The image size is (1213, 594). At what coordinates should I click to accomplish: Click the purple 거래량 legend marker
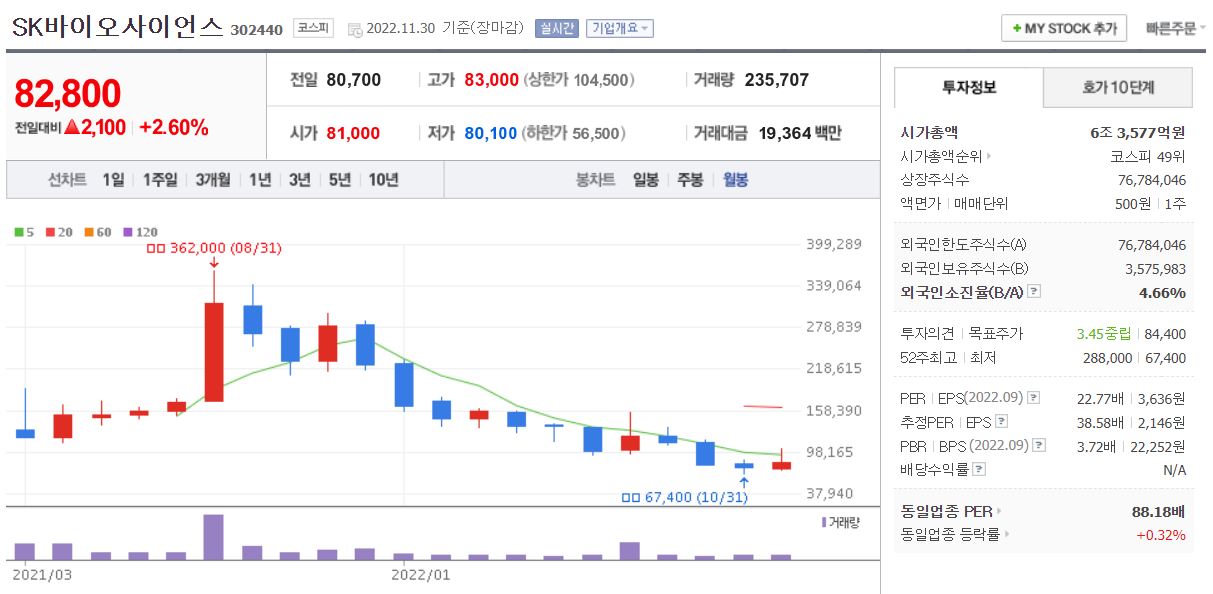click(x=824, y=522)
